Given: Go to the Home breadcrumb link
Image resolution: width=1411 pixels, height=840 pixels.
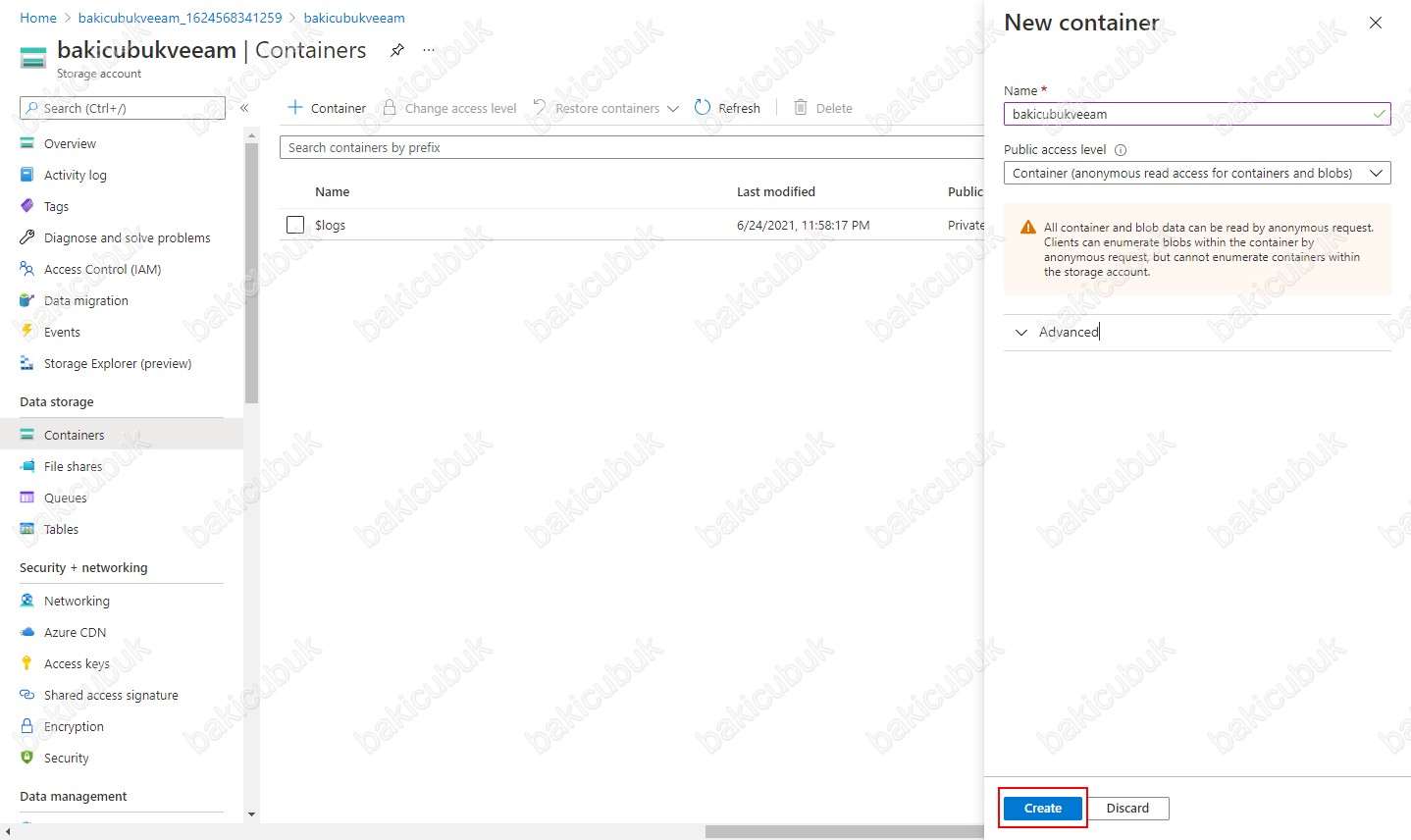Looking at the screenshot, I should pyautogui.click(x=38, y=18).
